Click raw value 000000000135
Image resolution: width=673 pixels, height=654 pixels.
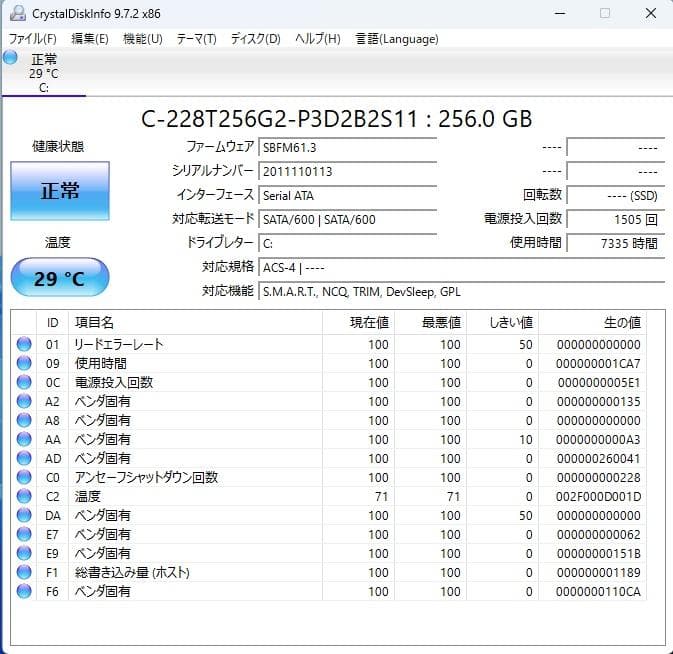click(x=598, y=402)
